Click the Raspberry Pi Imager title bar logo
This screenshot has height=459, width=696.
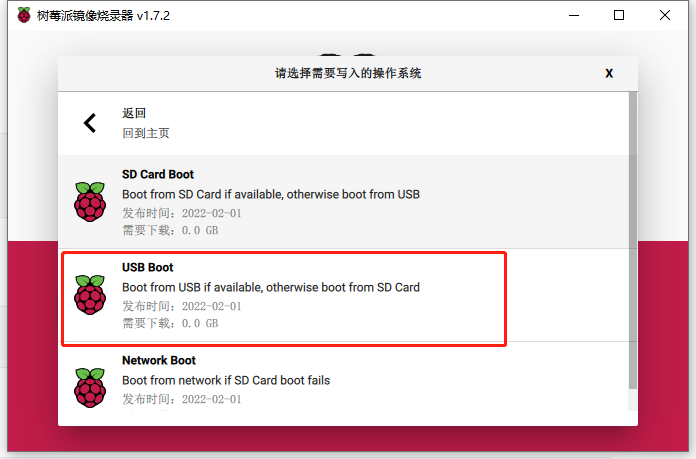24,15
